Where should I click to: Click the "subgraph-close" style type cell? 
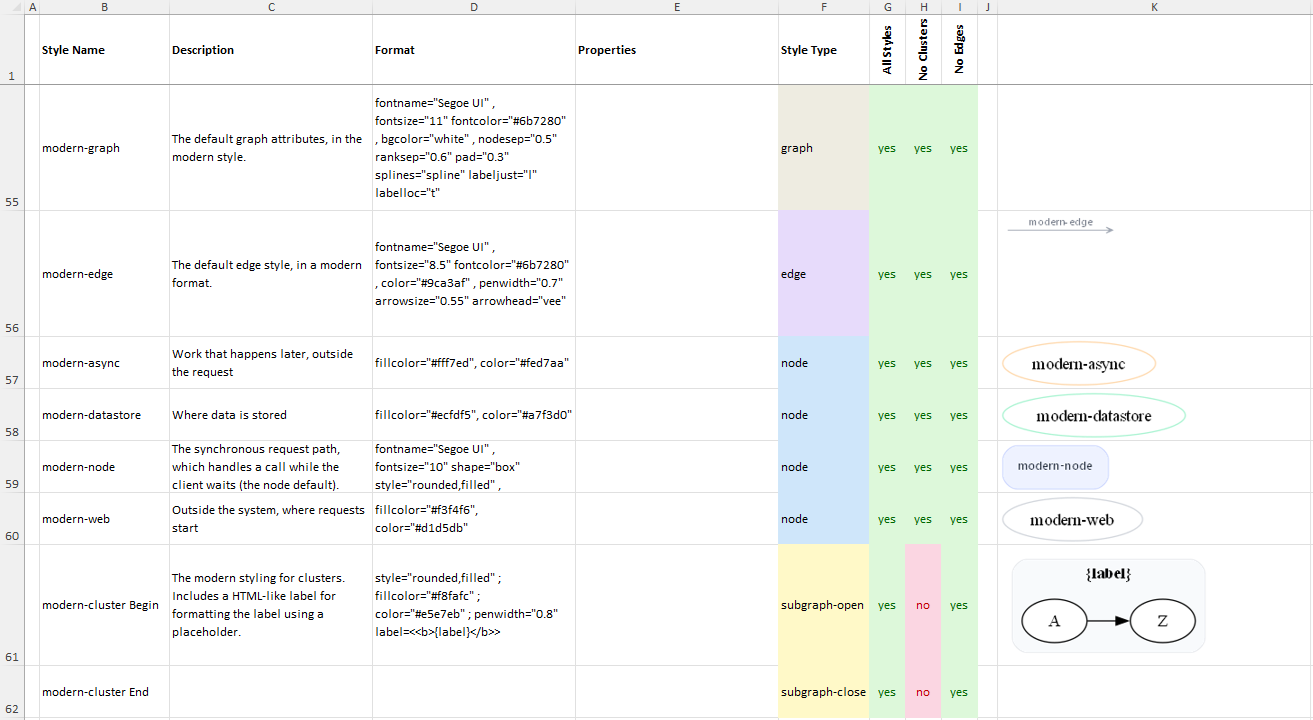tap(824, 692)
